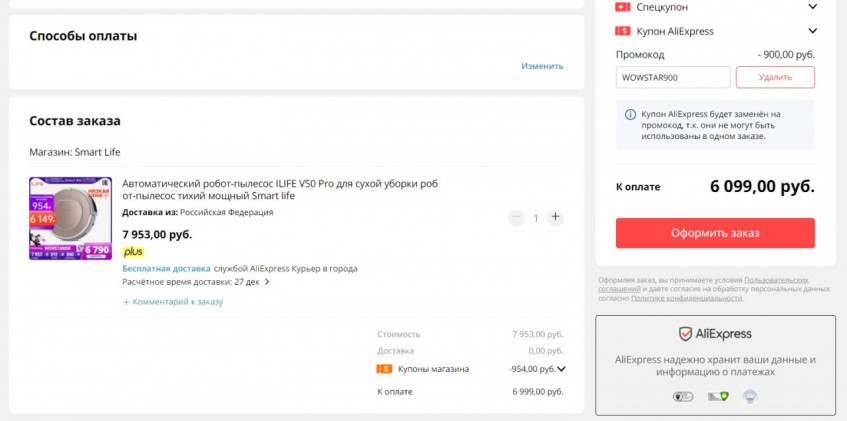The image size is (847, 421).
Task: Expand Купоны магазина discount dropdown
Action: [x=561, y=369]
